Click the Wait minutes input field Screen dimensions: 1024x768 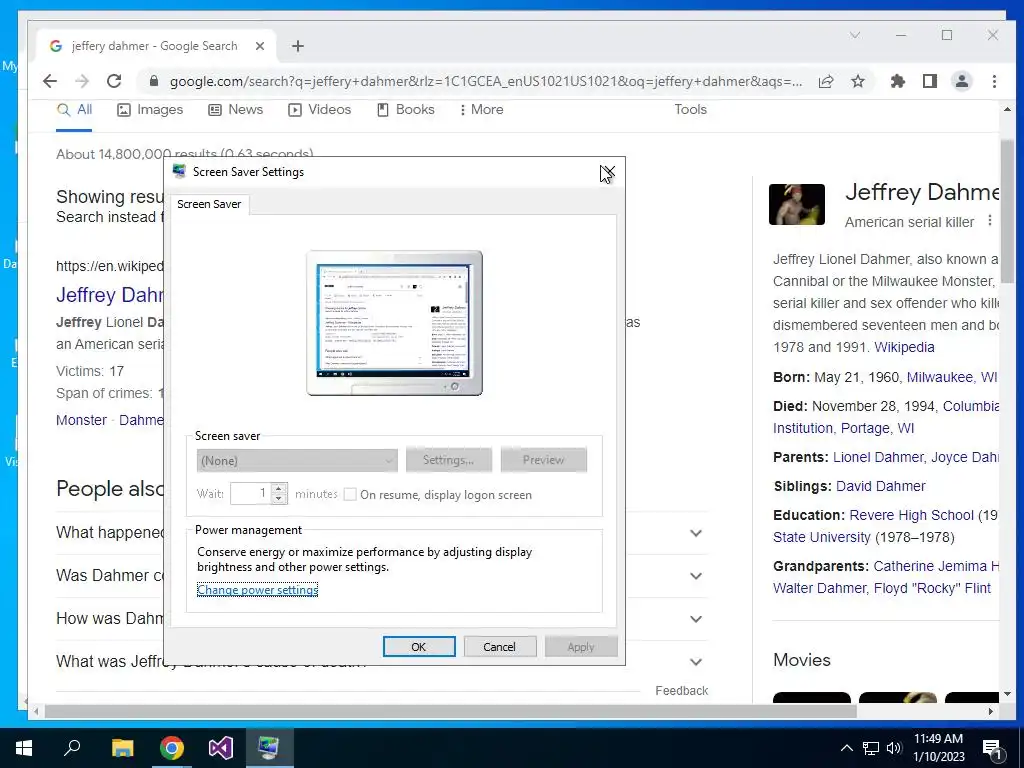(250, 494)
